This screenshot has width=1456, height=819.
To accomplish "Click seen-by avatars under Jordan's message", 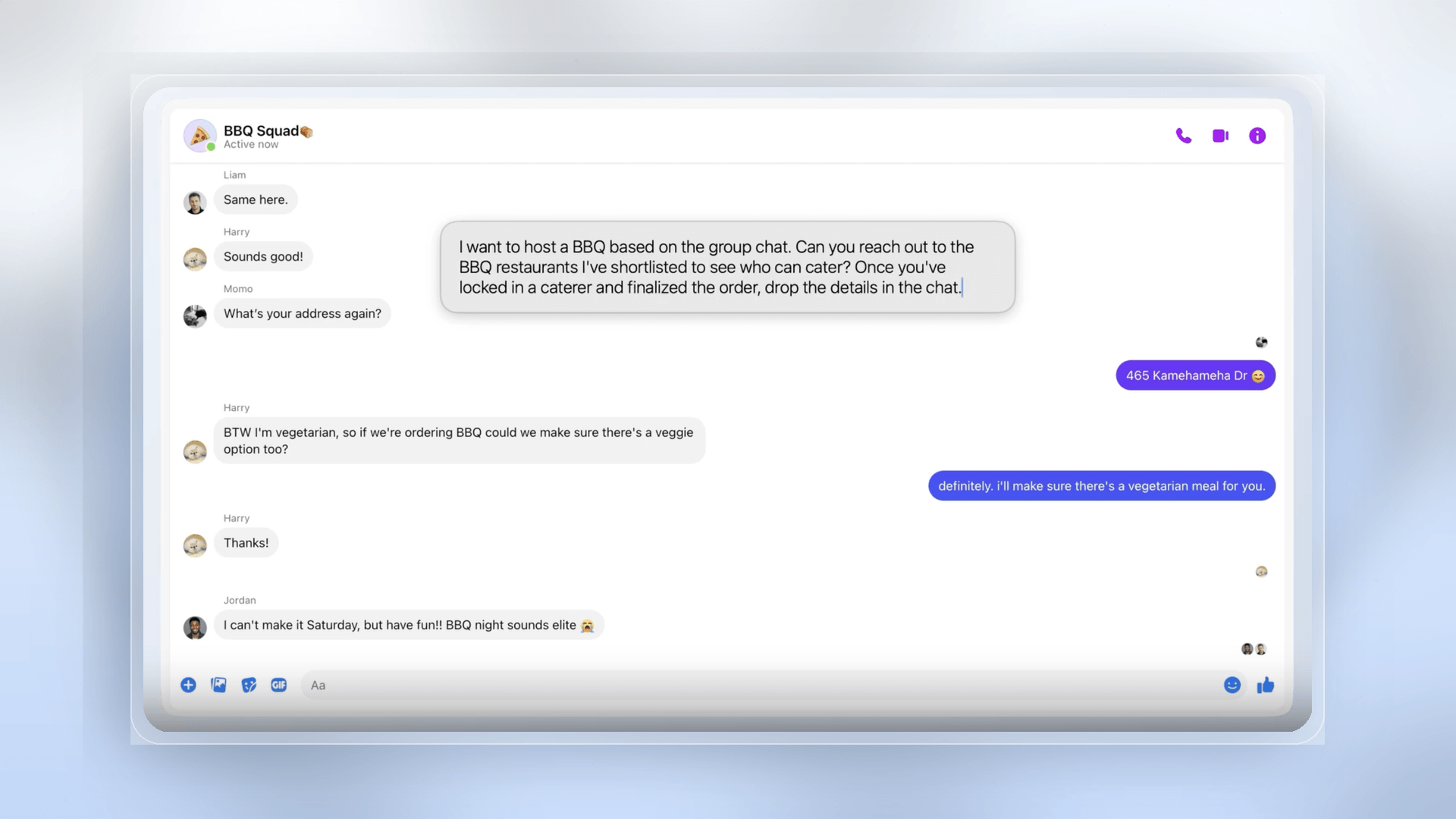I will (1254, 649).
